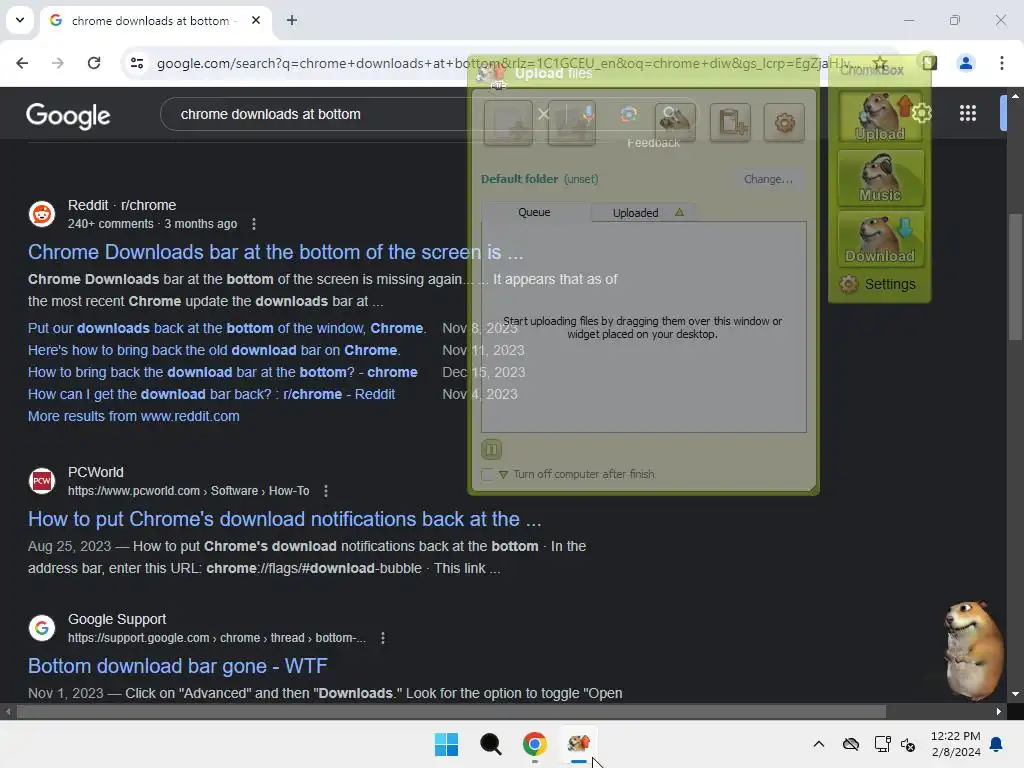Screen dimensions: 1024x768
Task: Click the hamster desktop widget
Action: (x=973, y=649)
